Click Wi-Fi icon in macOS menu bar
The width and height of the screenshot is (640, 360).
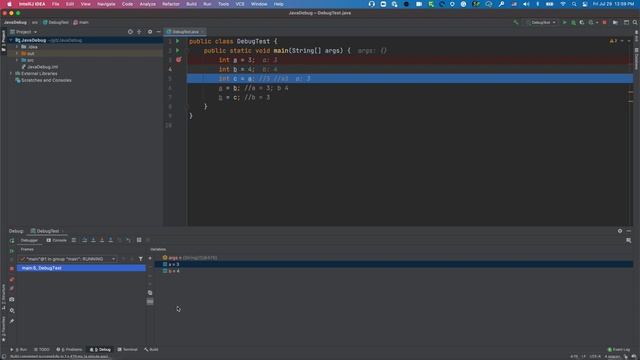tap(563, 4)
